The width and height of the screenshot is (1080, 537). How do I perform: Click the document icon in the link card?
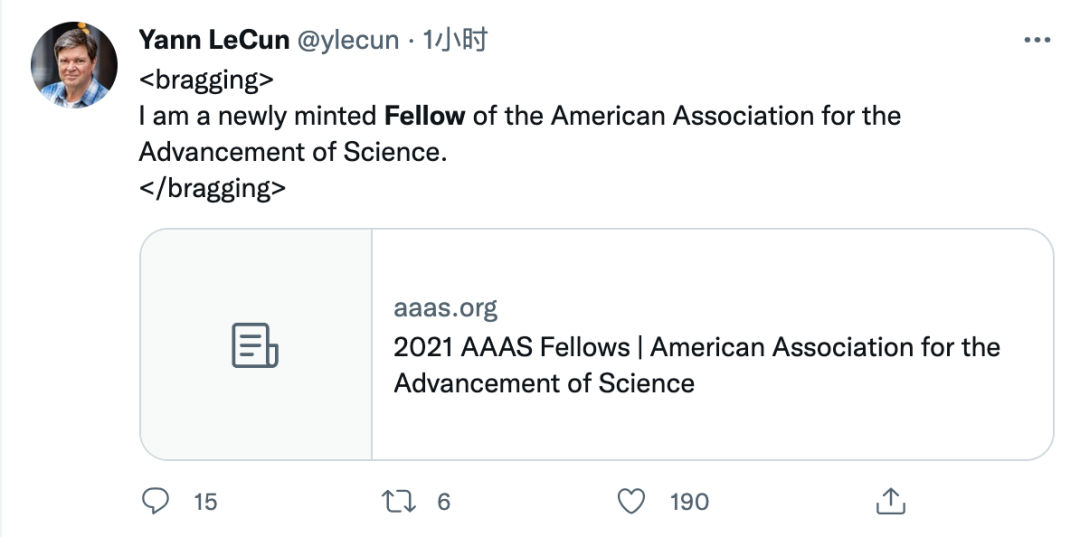pos(255,345)
